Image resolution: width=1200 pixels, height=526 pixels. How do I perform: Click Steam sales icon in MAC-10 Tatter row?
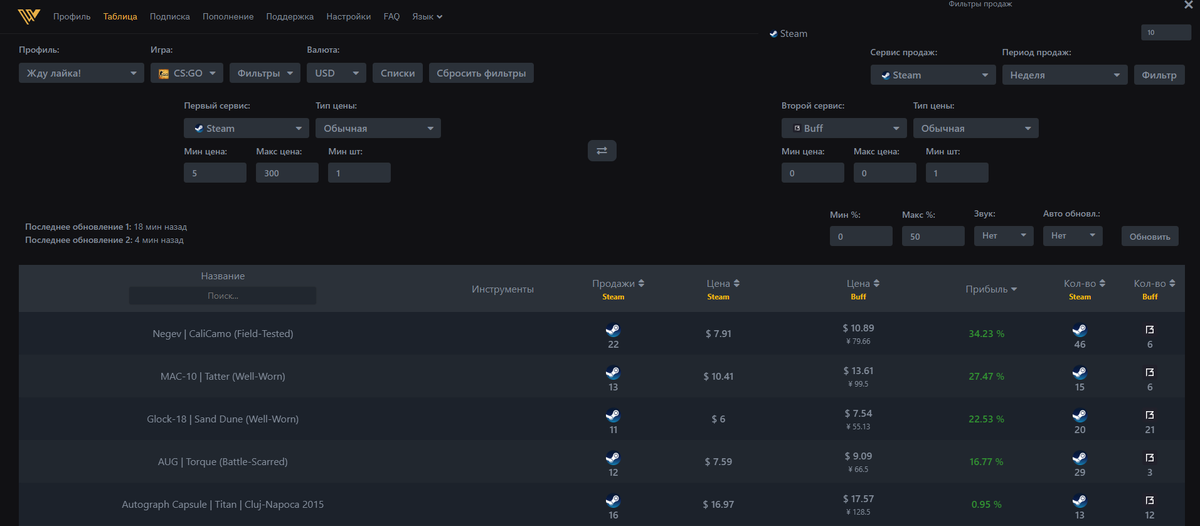(x=613, y=373)
